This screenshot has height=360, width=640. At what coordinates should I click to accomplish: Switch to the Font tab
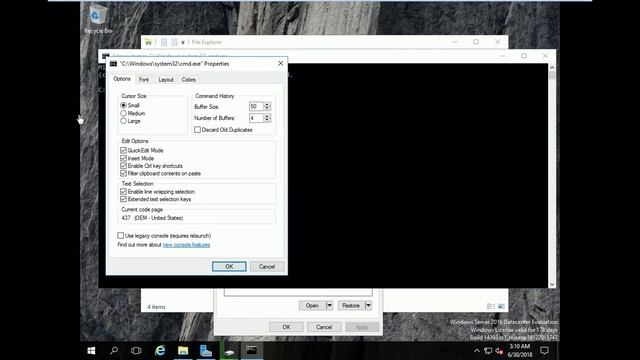[x=144, y=80]
